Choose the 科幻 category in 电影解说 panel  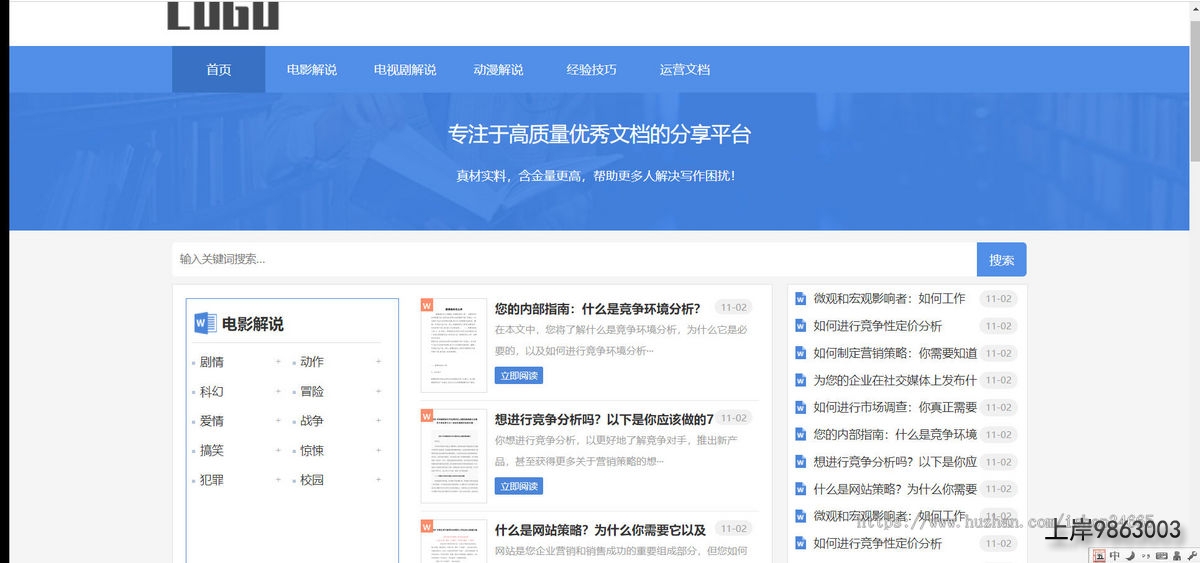pos(212,392)
